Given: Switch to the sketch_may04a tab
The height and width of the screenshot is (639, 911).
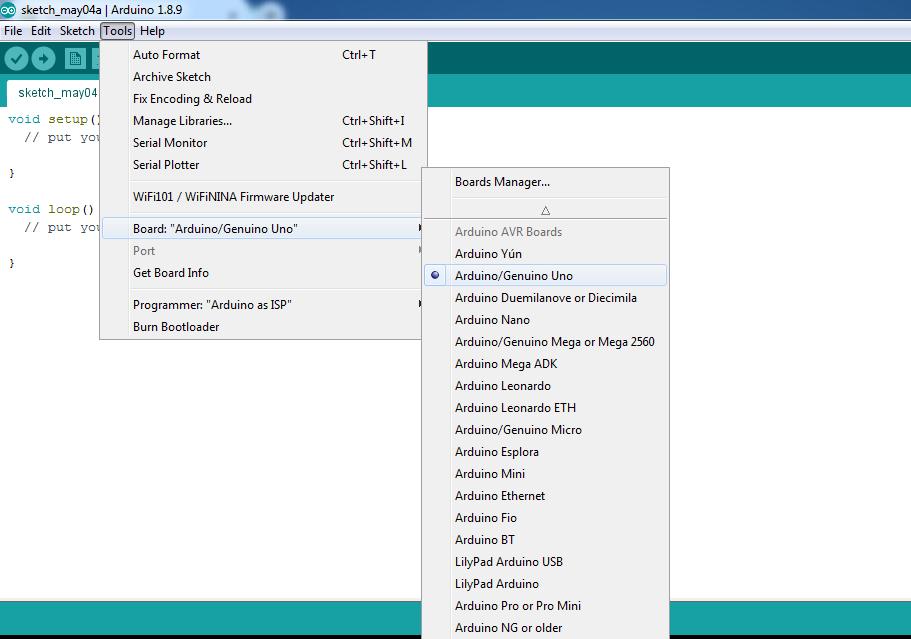Looking at the screenshot, I should click(x=55, y=93).
